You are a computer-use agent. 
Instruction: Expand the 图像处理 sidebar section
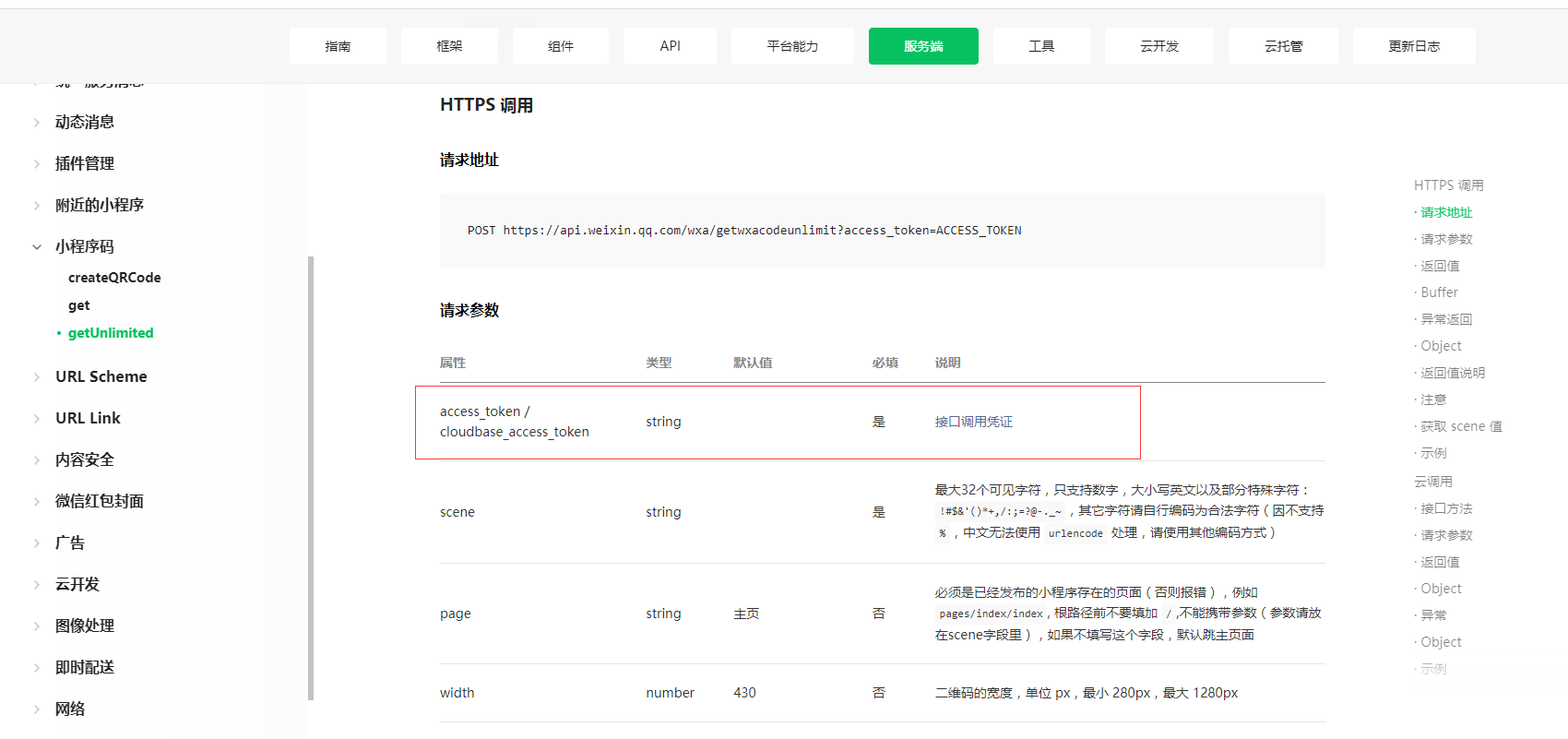pos(85,626)
